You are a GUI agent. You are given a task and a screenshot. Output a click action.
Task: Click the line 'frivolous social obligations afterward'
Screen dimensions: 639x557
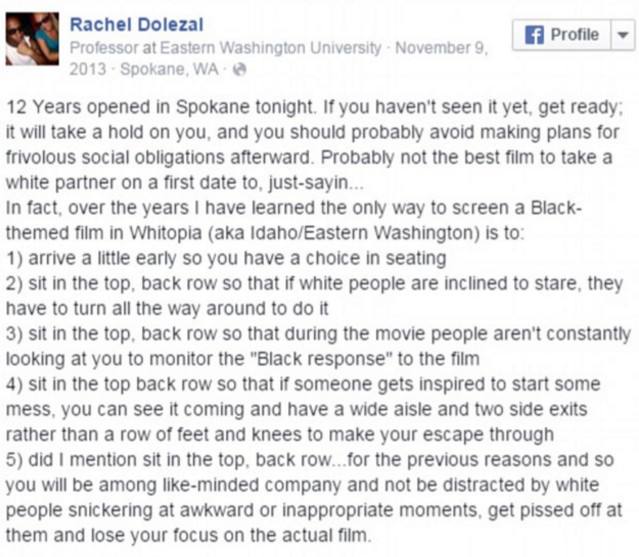click(158, 158)
